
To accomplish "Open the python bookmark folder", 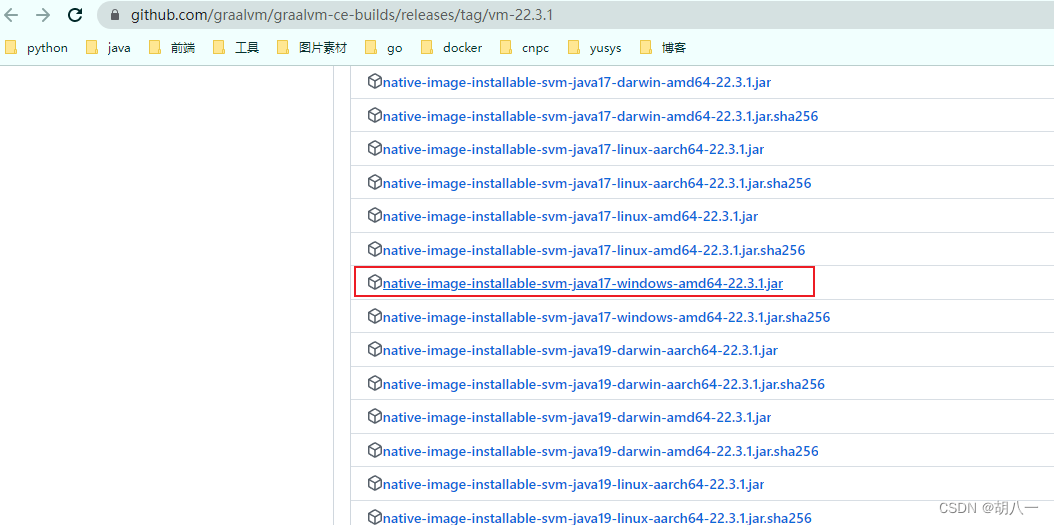I will click(x=36, y=48).
